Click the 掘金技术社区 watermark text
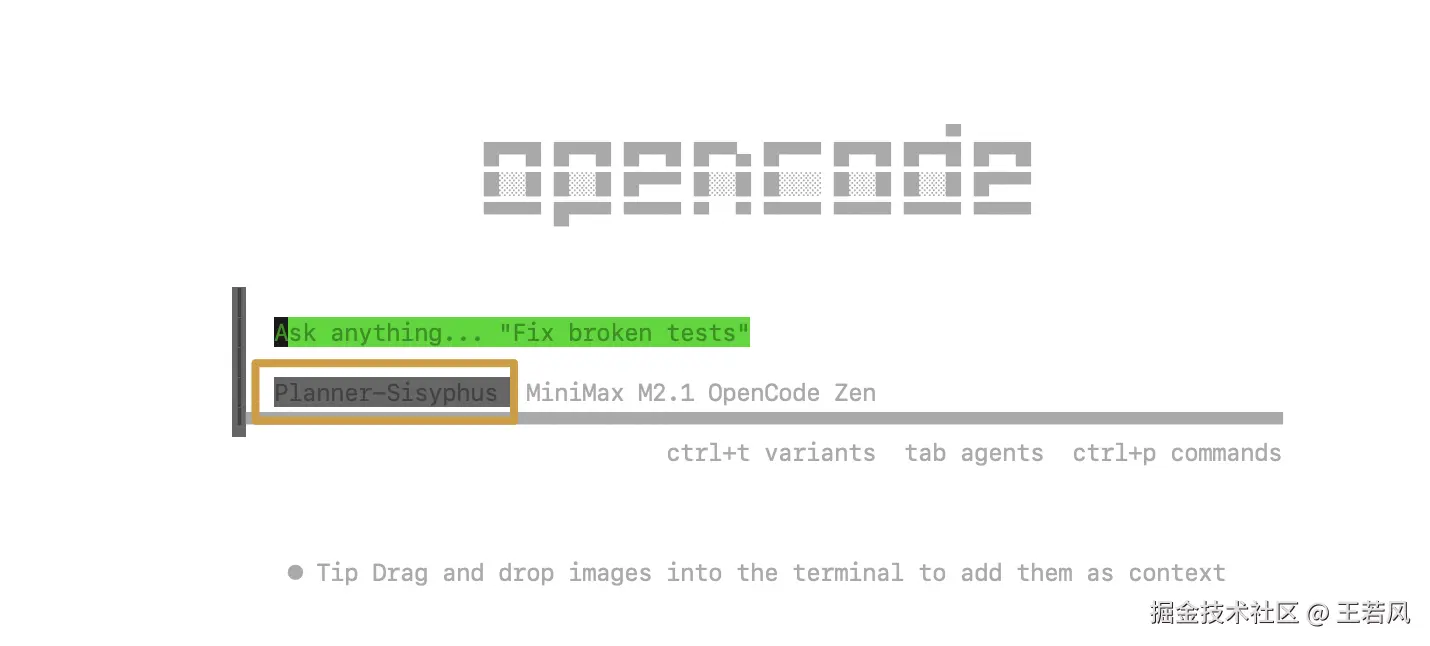This screenshot has height=646, width=1430. [1224, 612]
